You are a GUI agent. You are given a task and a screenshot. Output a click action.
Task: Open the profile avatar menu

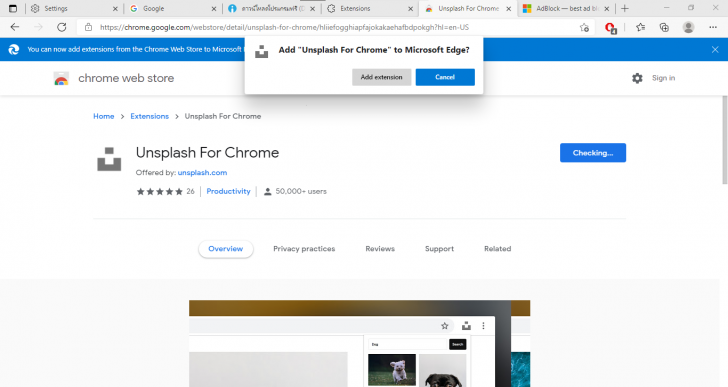689,27
